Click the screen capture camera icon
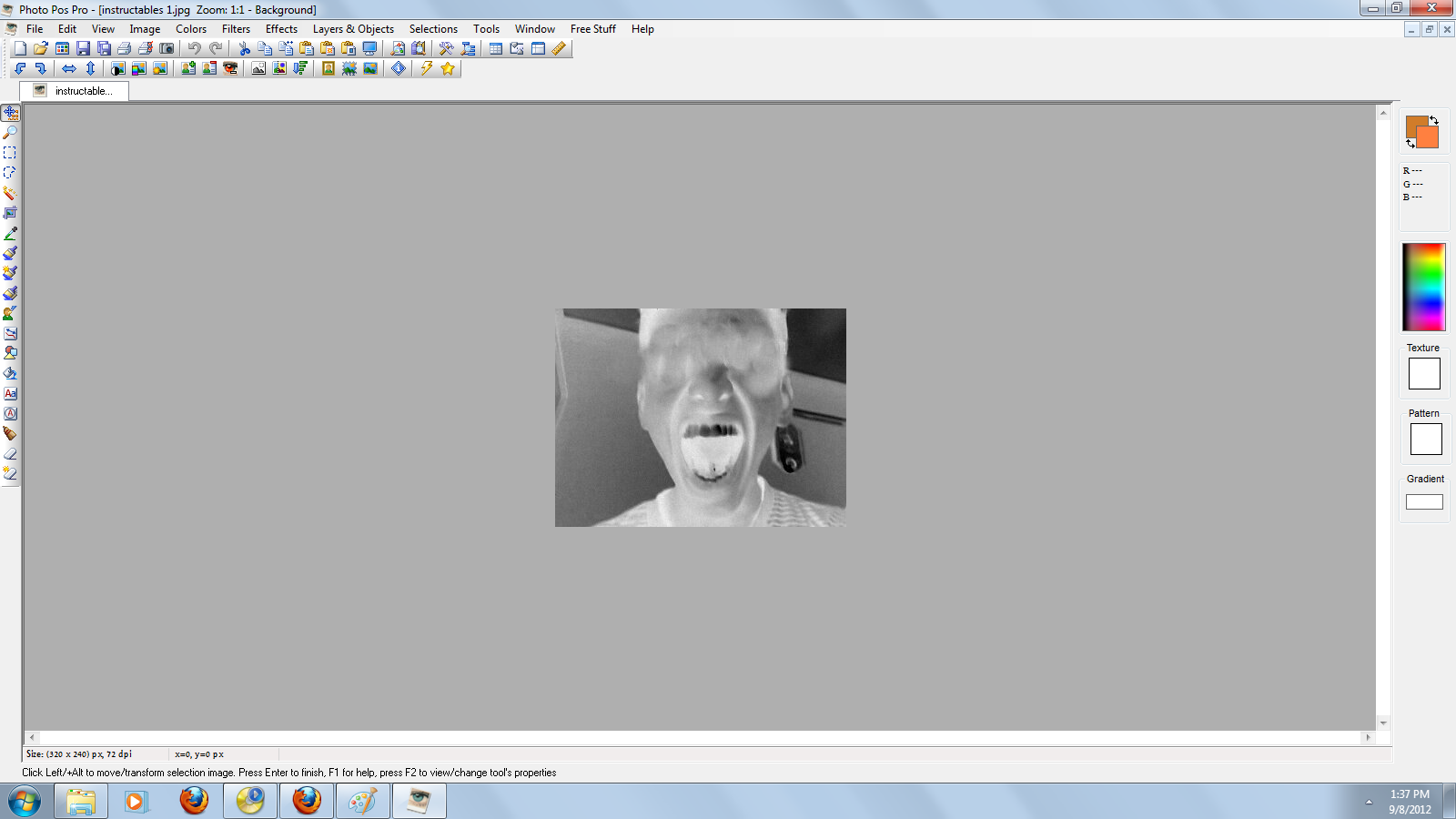The image size is (1456, 819). 167,48
